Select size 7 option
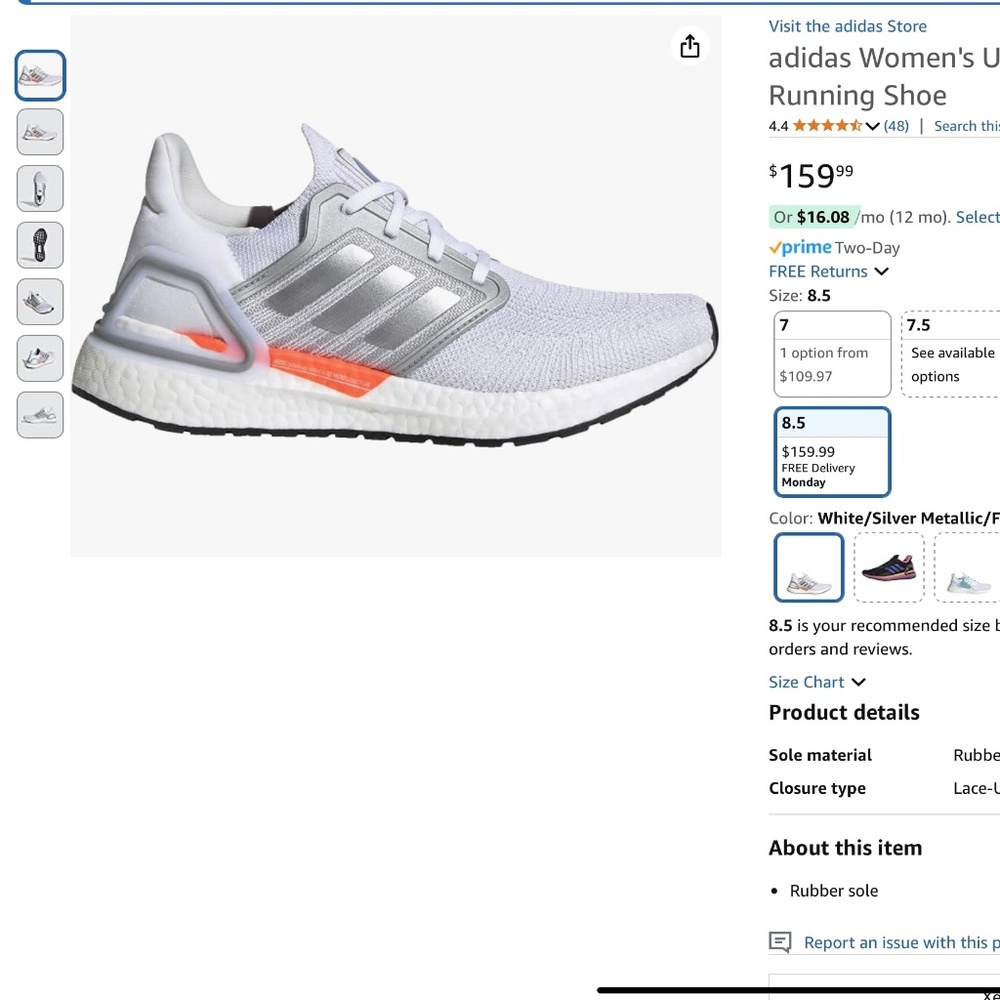 pyautogui.click(x=832, y=353)
